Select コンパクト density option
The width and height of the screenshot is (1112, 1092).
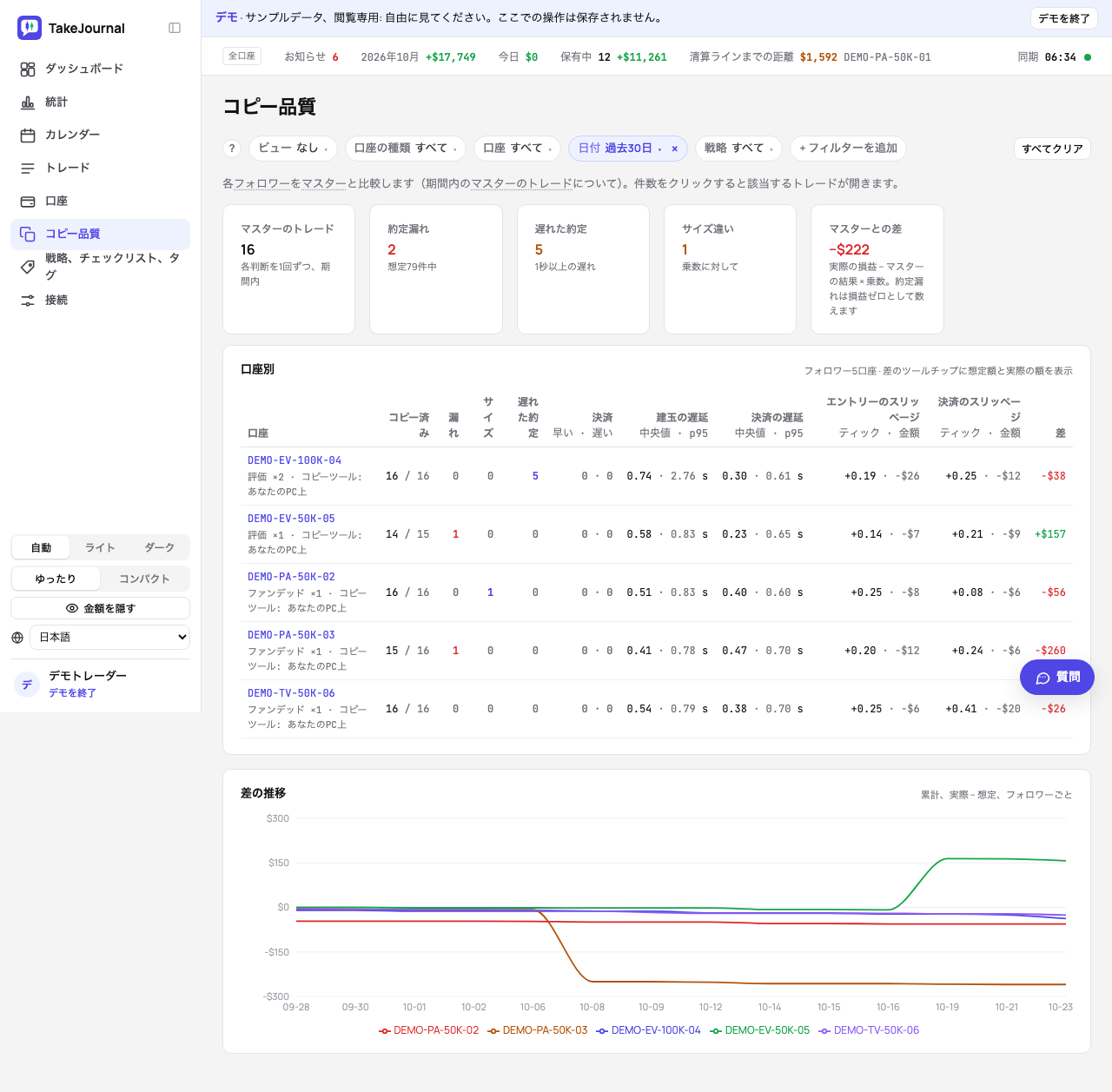click(144, 579)
